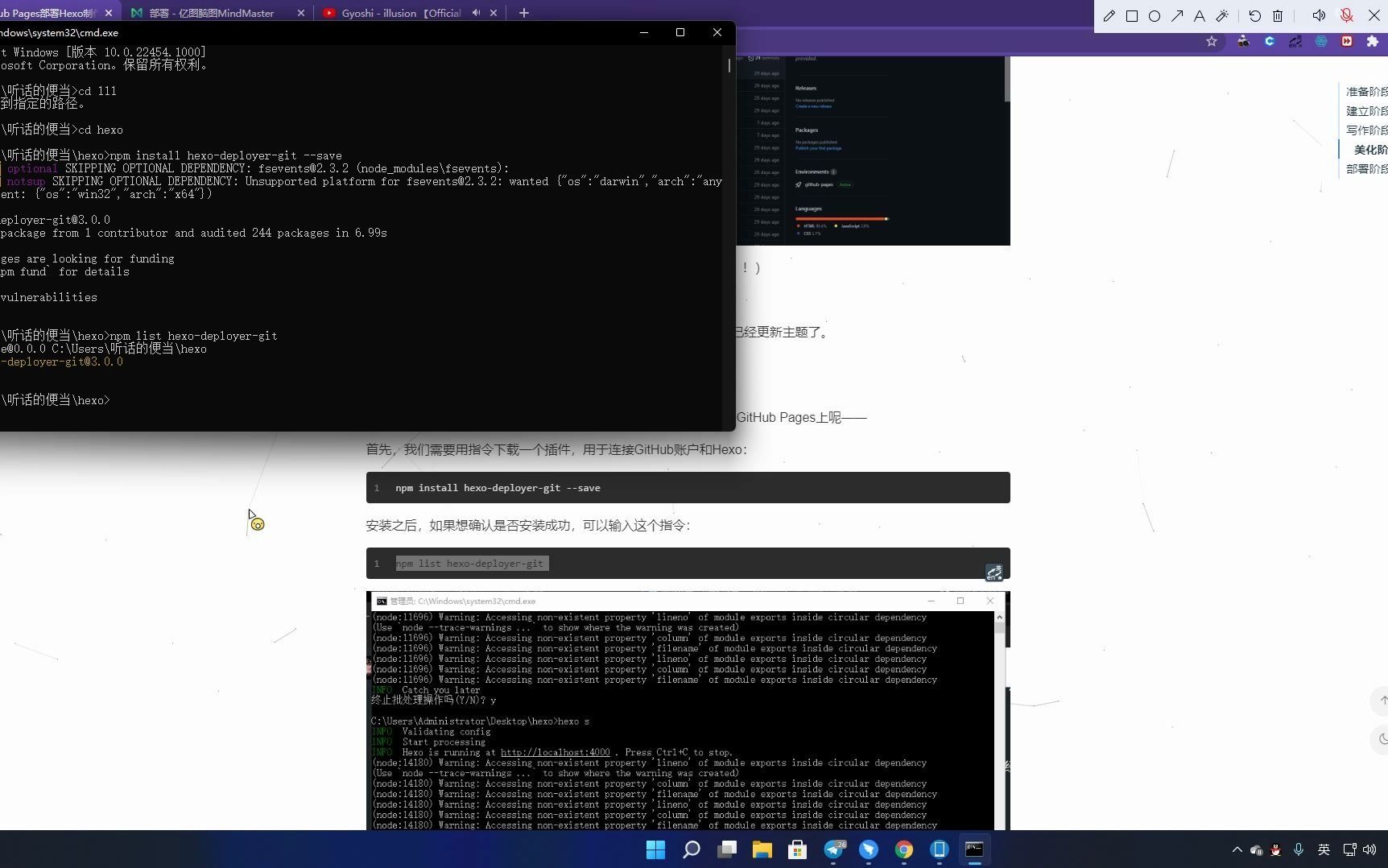Open the GitHub repository screenshot image
Viewport: 1388px width, 868px height.
[873, 151]
